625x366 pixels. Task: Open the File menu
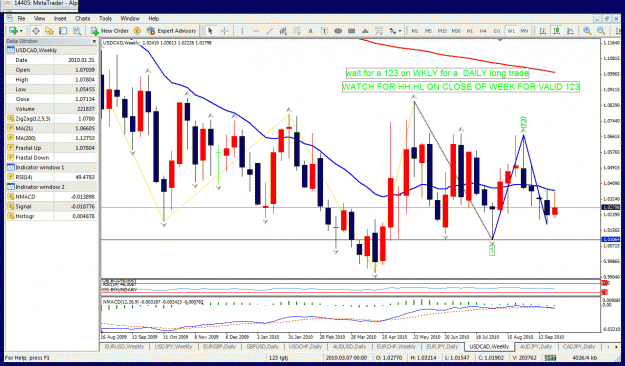(x=21, y=18)
